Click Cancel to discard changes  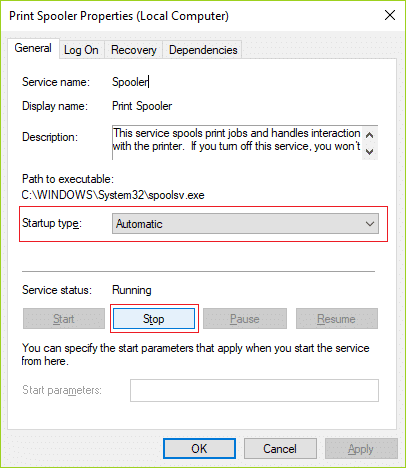coord(280,449)
